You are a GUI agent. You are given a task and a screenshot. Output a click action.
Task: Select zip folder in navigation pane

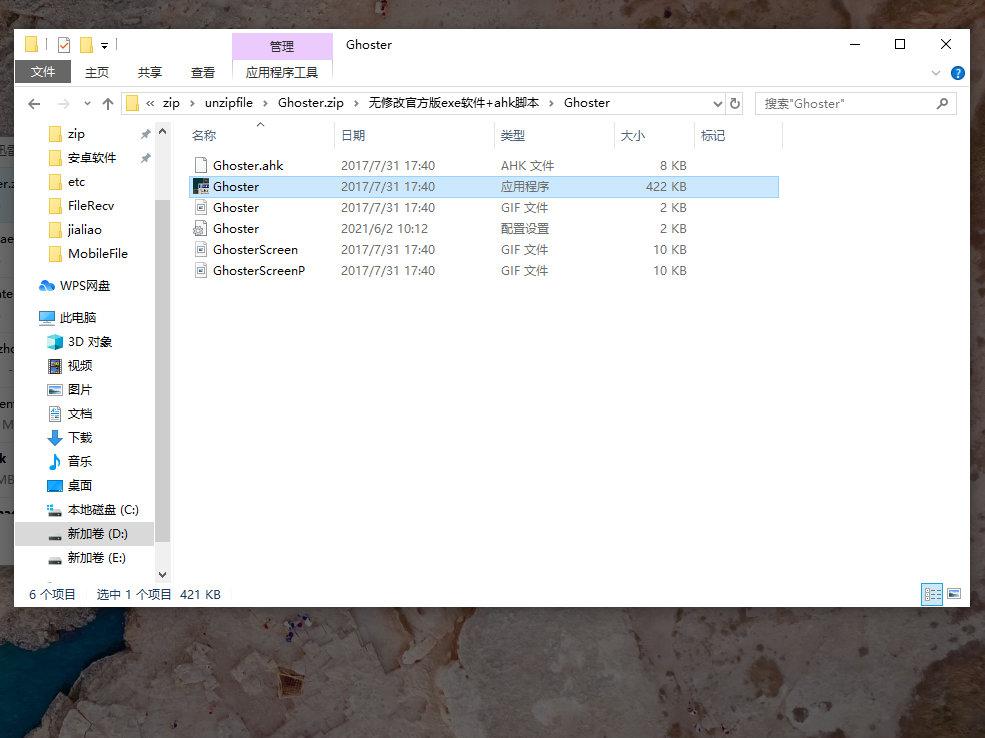coord(76,134)
